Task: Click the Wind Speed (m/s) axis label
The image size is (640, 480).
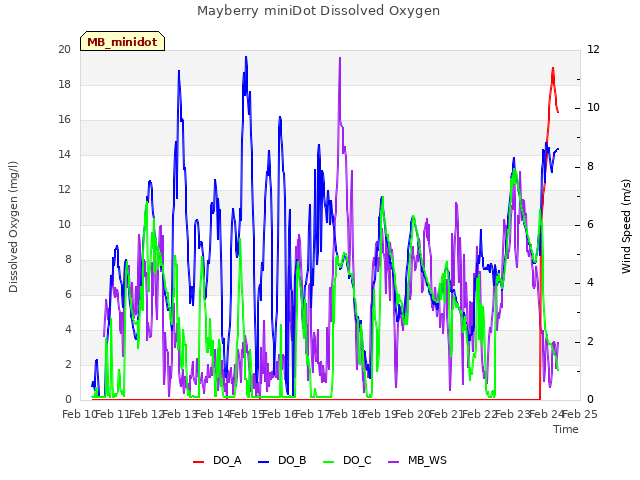Action: coord(626,226)
